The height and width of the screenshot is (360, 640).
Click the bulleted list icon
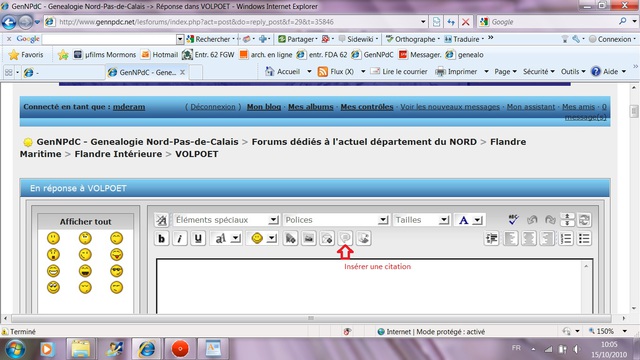coord(584,238)
